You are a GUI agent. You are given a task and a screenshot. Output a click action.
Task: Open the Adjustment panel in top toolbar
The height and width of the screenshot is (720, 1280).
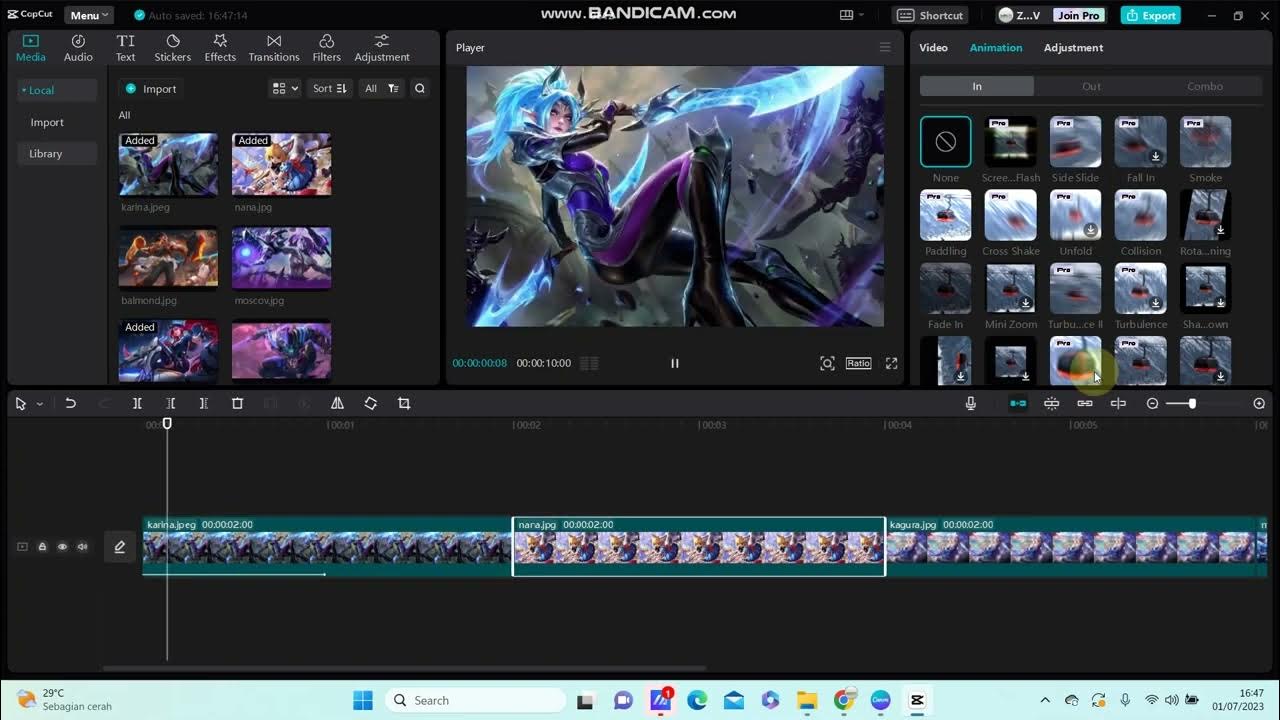click(382, 48)
